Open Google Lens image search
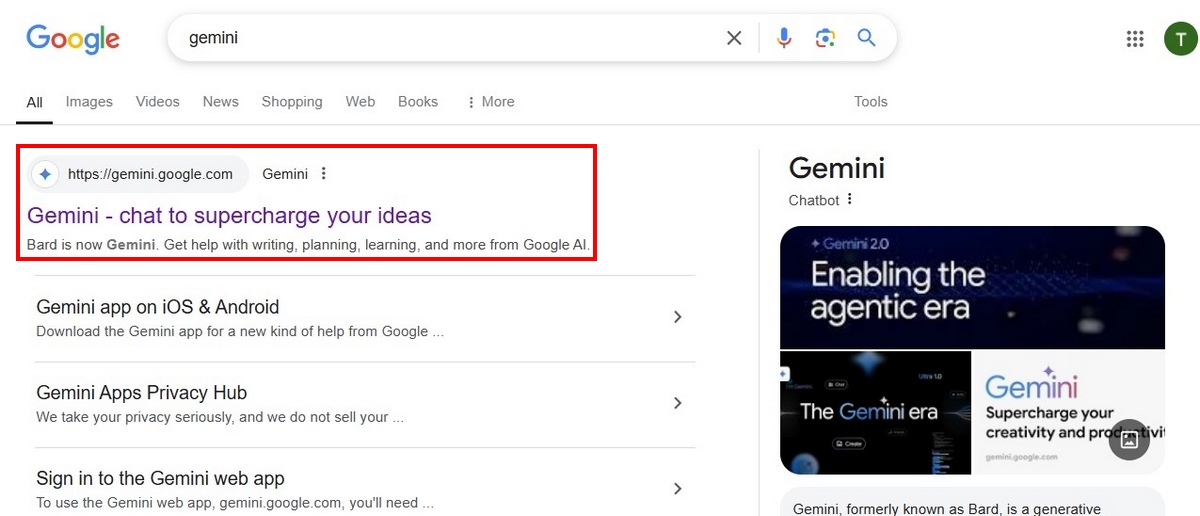The image size is (1200, 516). pos(825,38)
